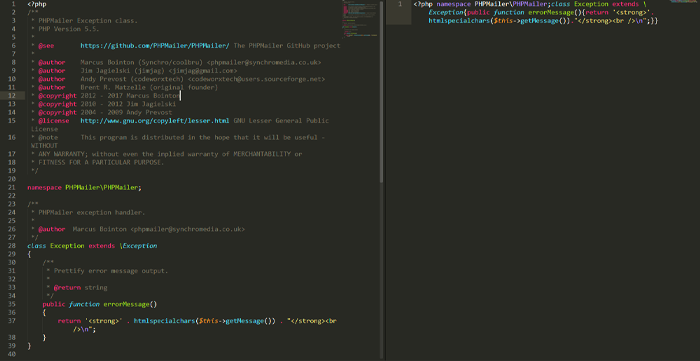The image size is (700, 361).
Task: Click line number 21 in the left gutter
Action: click(12, 187)
